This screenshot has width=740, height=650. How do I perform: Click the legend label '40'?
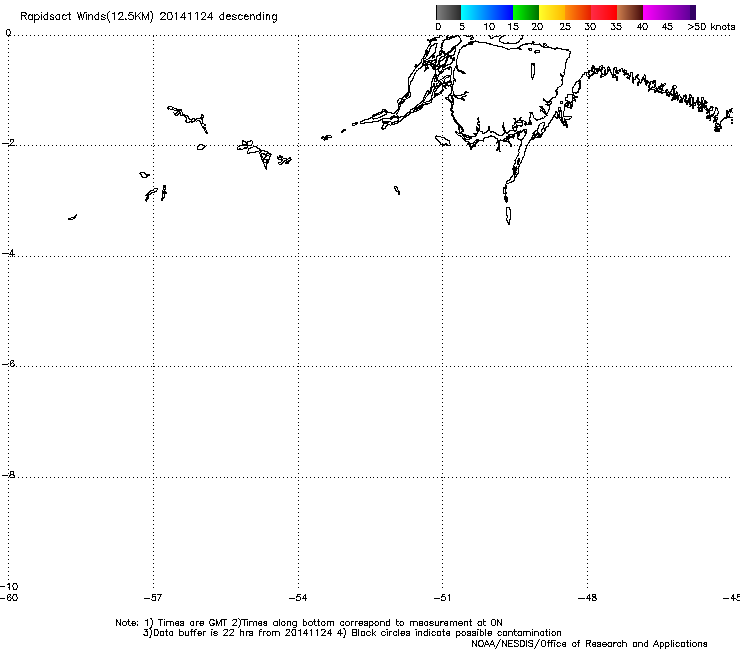642,27
